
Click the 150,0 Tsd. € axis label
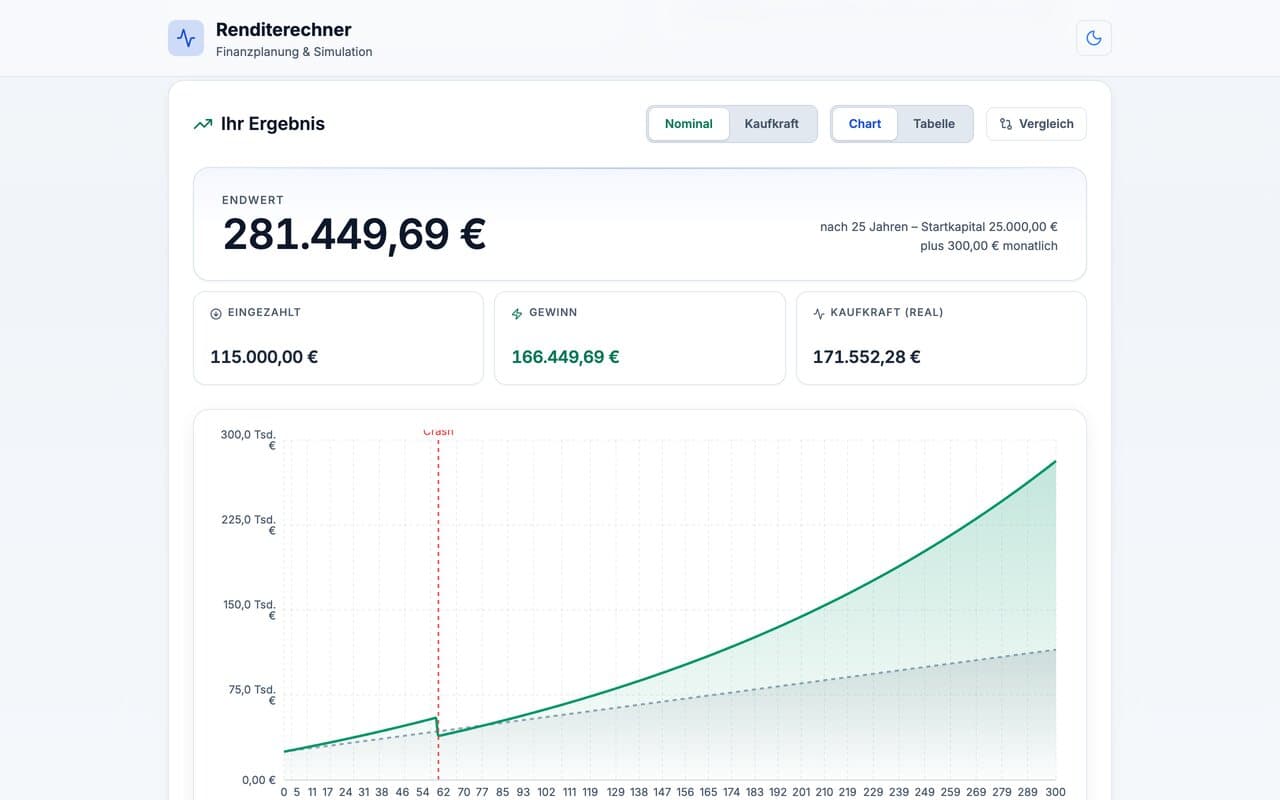click(x=249, y=610)
